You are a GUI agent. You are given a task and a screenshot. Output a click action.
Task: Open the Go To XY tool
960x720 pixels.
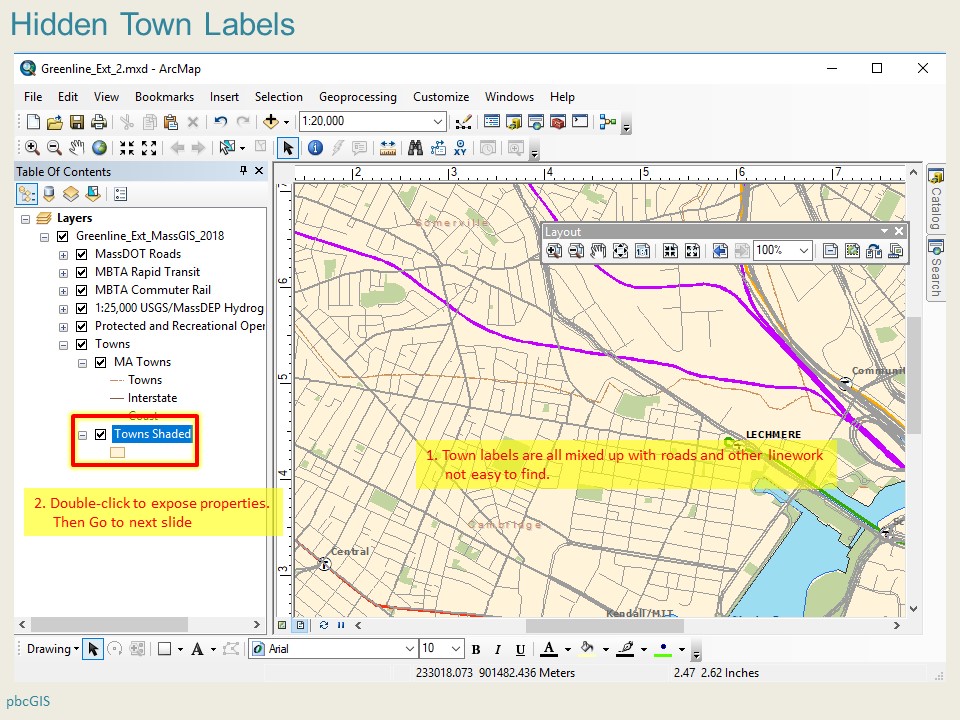pos(460,148)
